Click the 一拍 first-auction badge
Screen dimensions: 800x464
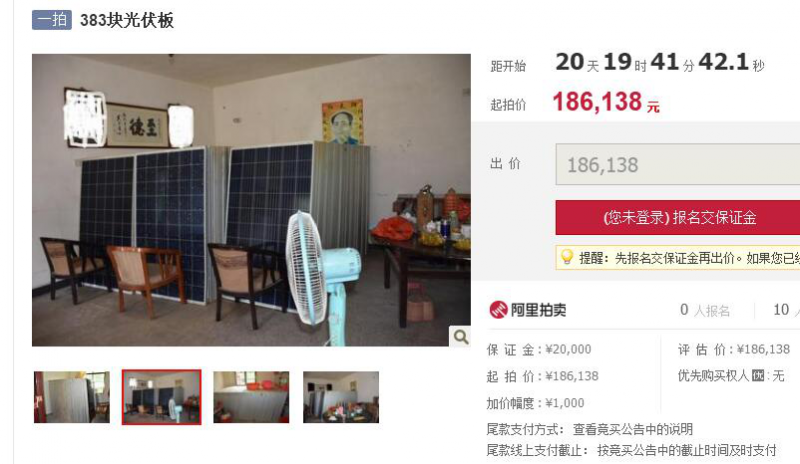[x=52, y=20]
